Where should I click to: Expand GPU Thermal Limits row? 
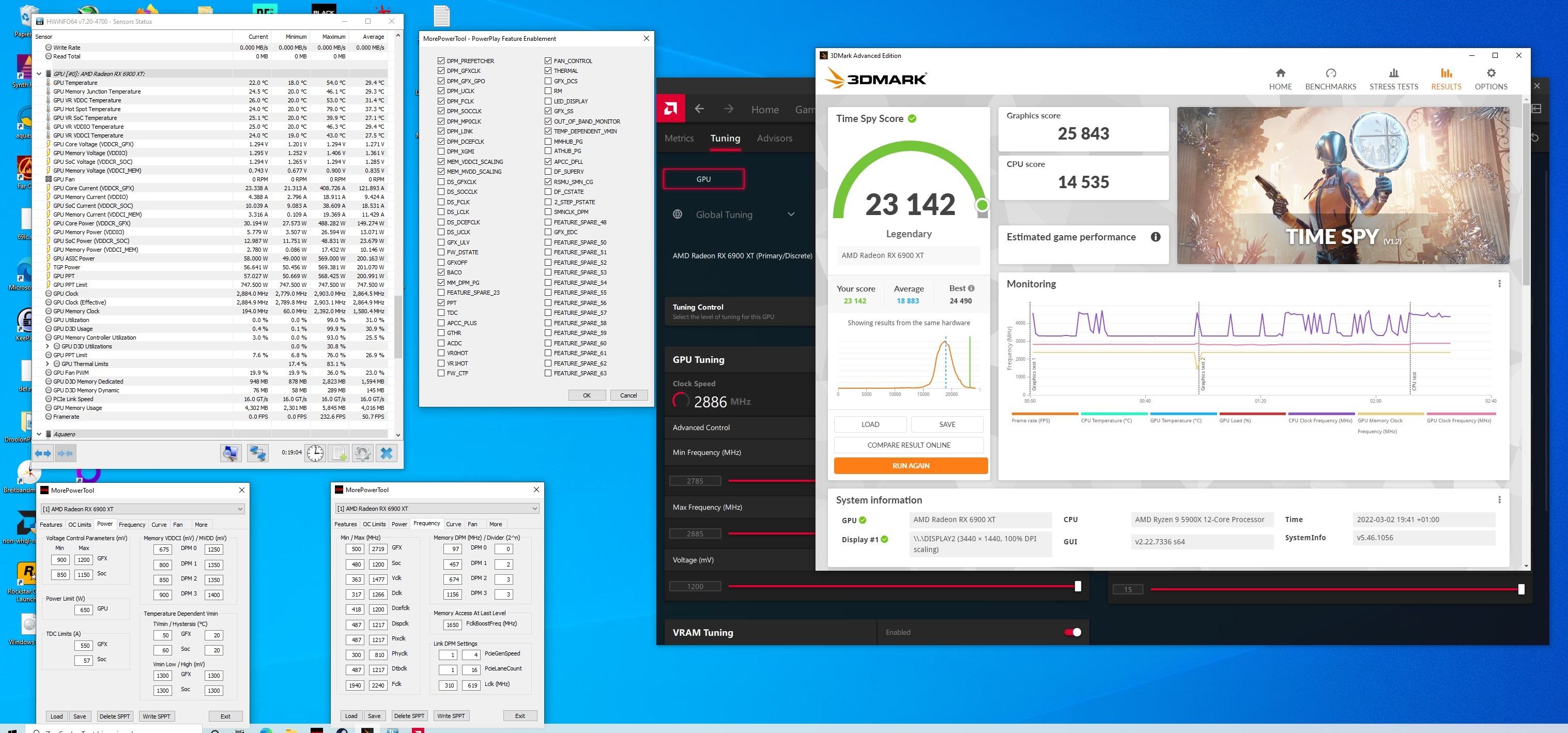48,364
